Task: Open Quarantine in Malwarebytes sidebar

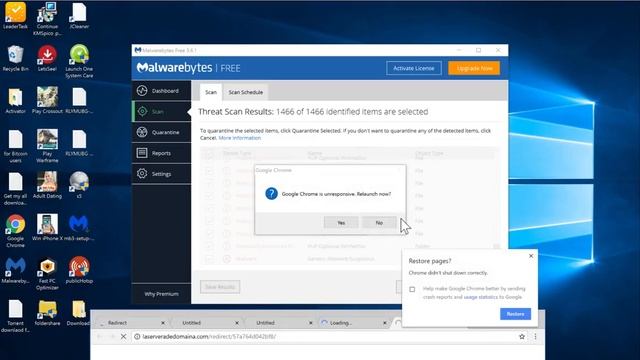Action: [x=162, y=132]
